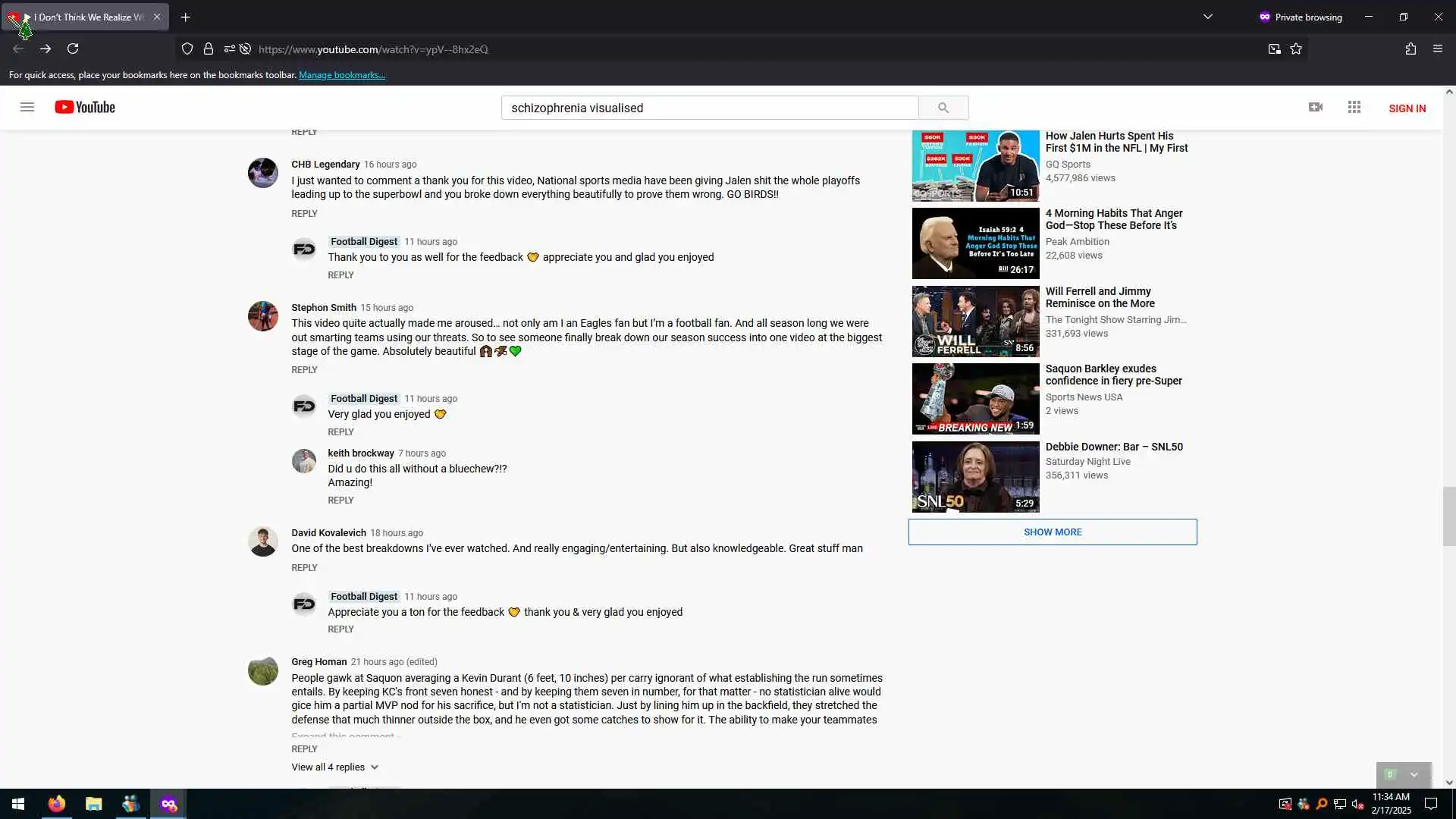Viewport: 1456px width, 819px height.
Task: Open the list all tabs dropdown
Action: [x=1208, y=17]
